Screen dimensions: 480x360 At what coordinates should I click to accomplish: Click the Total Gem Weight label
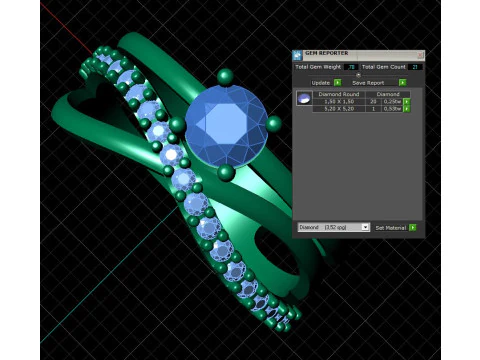click(318, 67)
